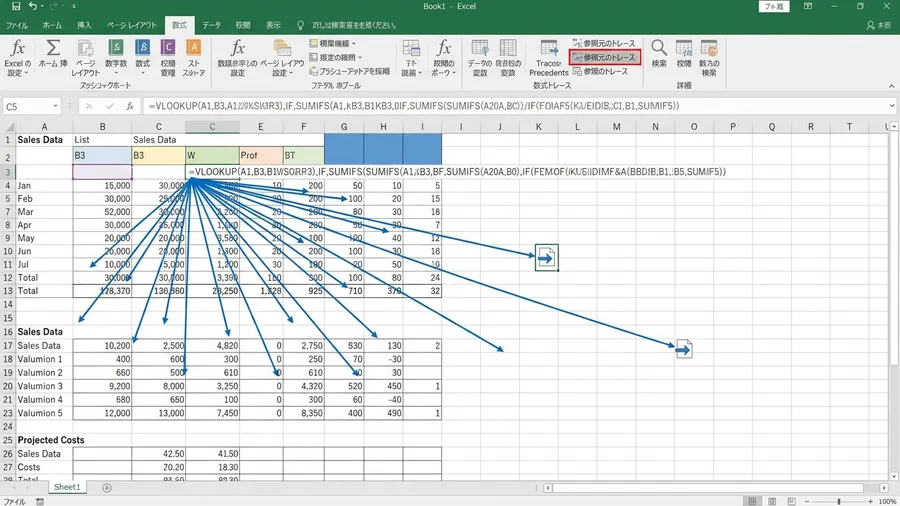Click the large Trace Precedents icon

click(549, 48)
